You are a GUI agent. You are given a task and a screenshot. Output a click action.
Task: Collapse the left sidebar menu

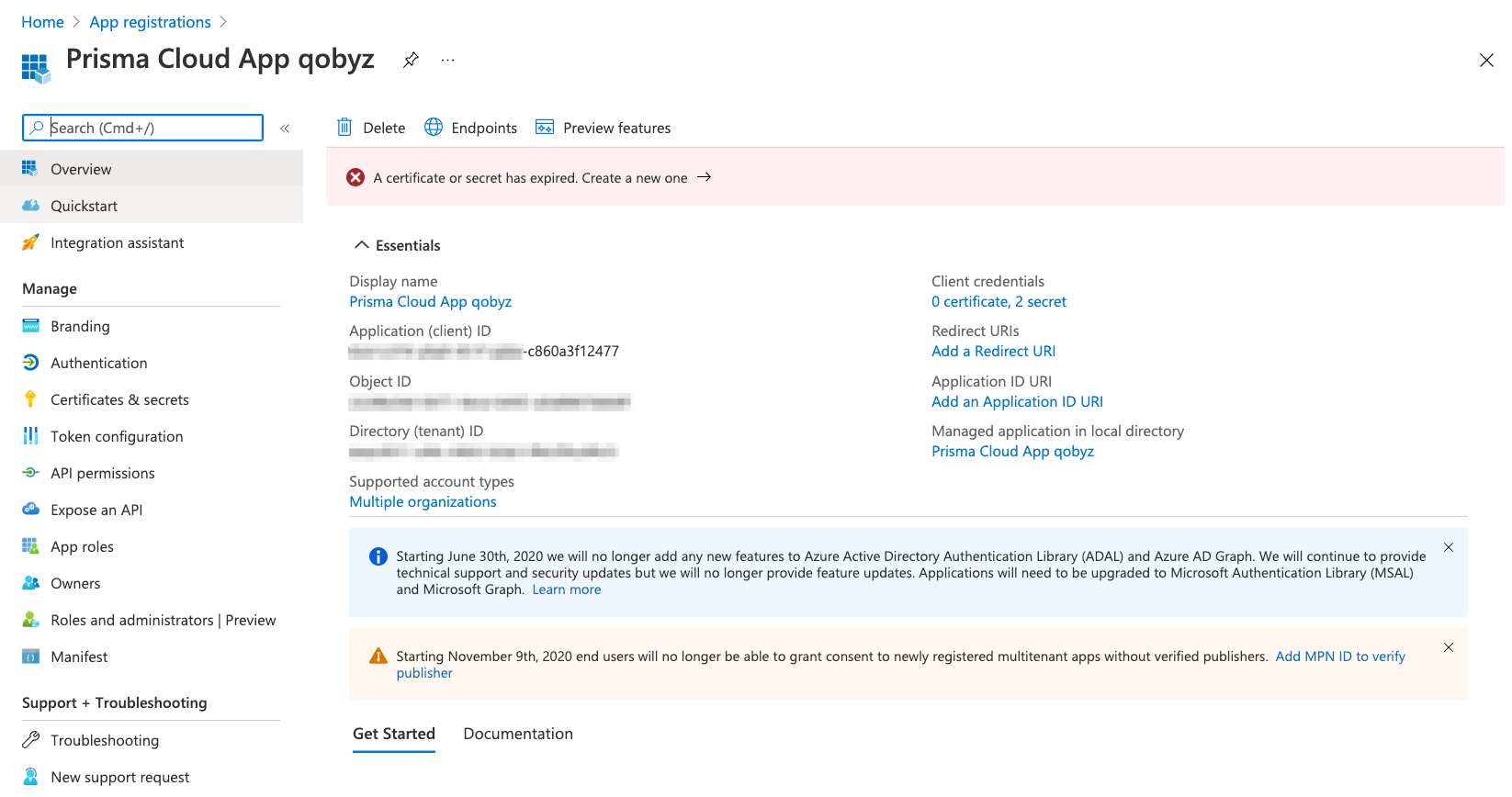click(x=285, y=129)
